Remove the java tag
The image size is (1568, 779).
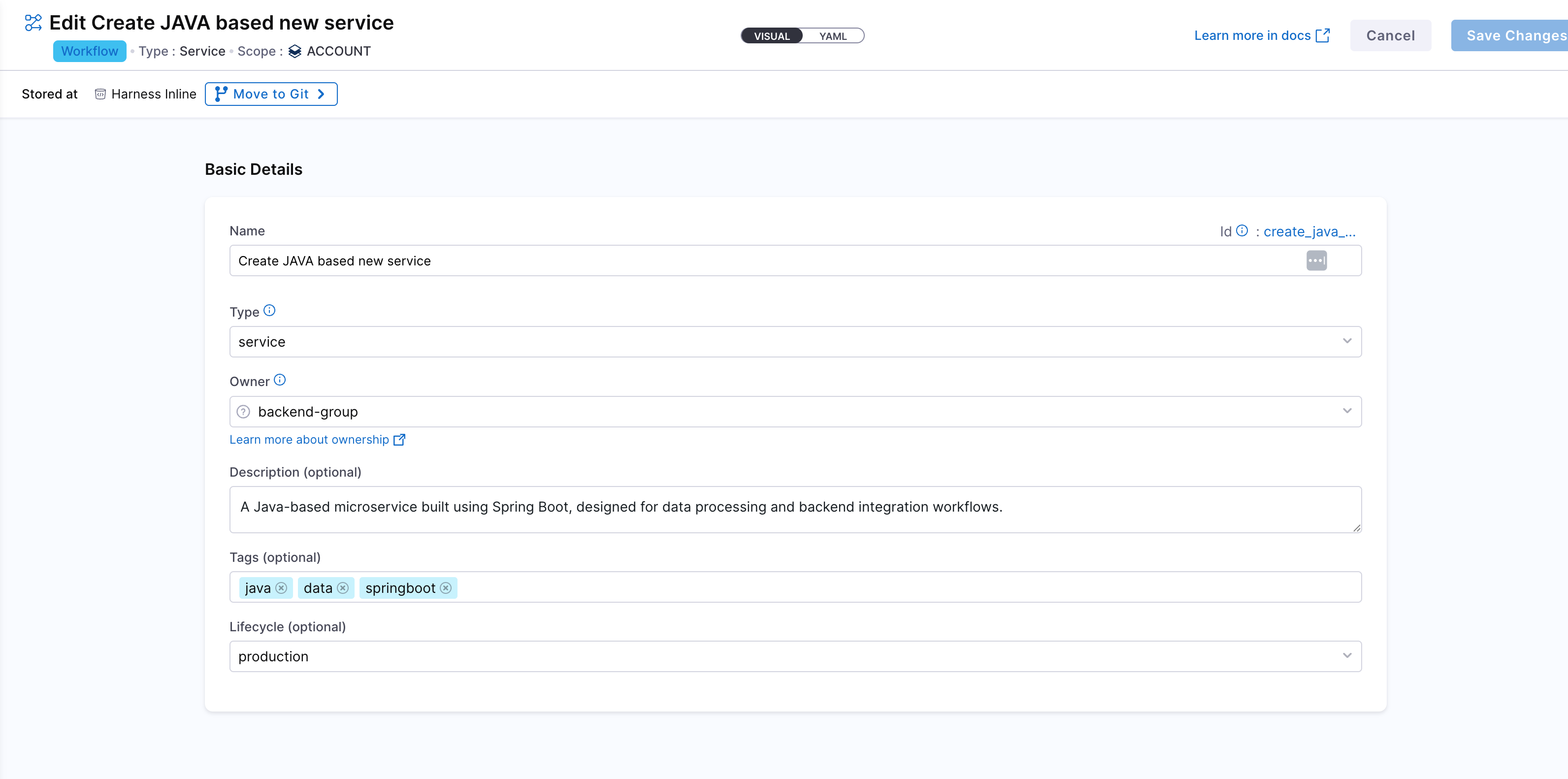click(x=281, y=588)
